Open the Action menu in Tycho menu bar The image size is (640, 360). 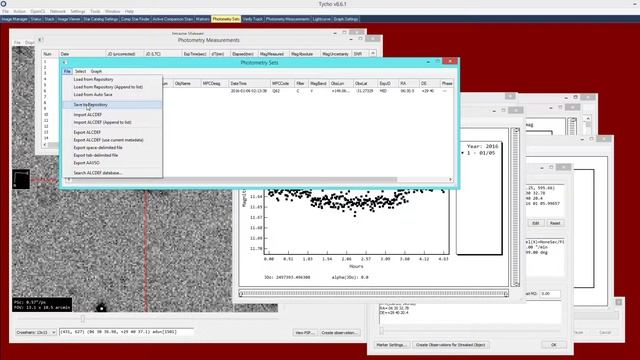coord(20,11)
